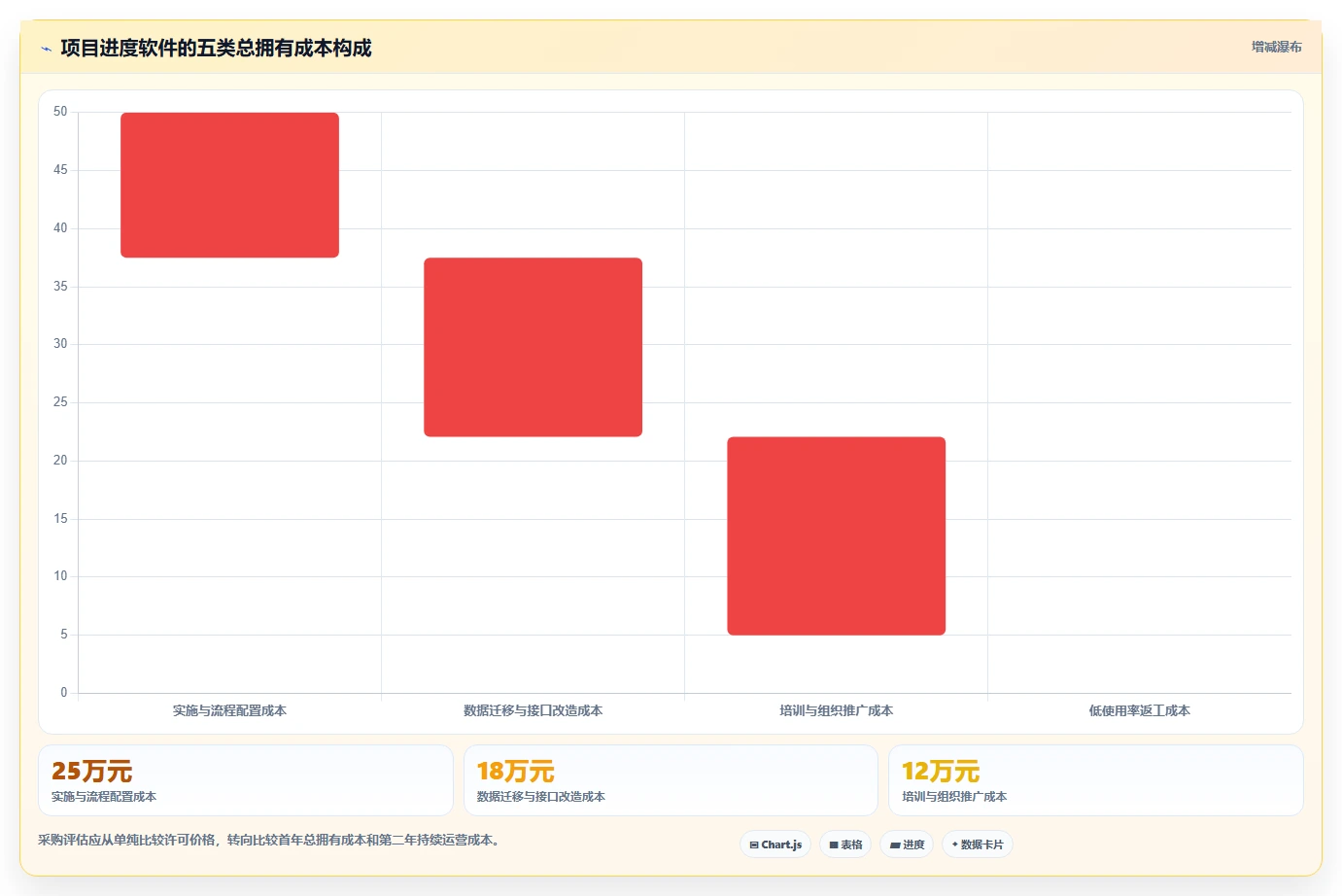Select the 进度 tag chip
Viewport: 1342px width, 896px height.
[x=907, y=844]
